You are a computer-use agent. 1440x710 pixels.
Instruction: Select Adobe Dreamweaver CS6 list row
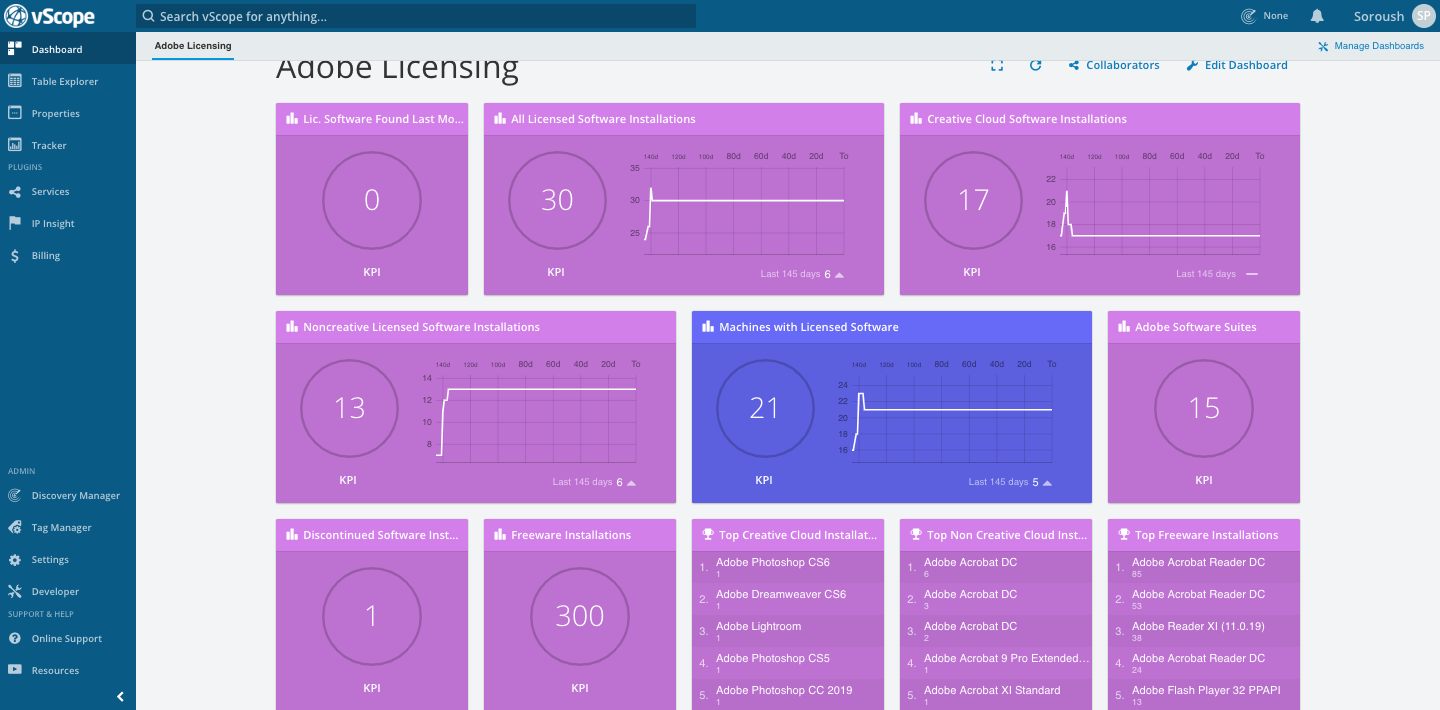pos(788,599)
